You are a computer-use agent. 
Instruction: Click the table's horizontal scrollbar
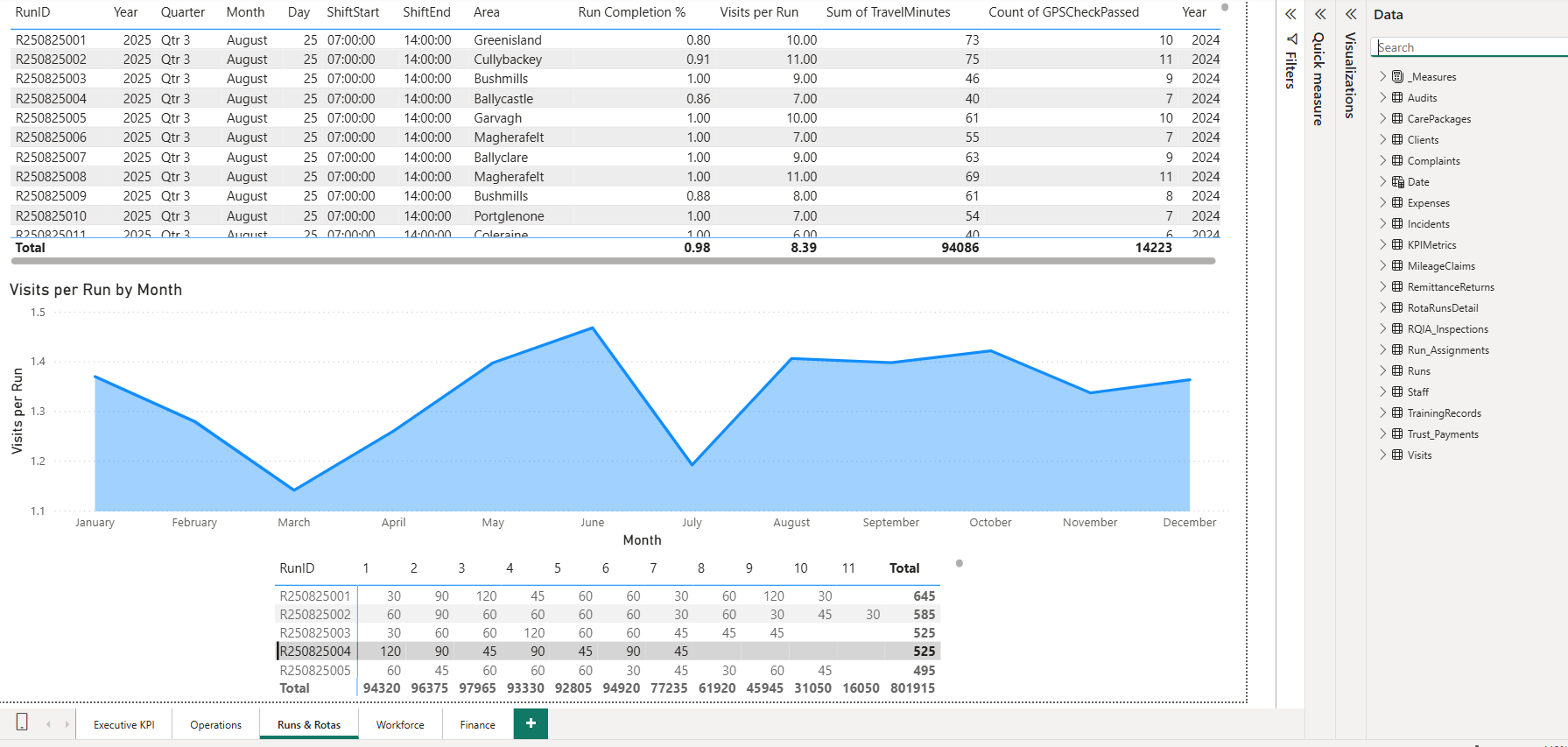(613, 261)
